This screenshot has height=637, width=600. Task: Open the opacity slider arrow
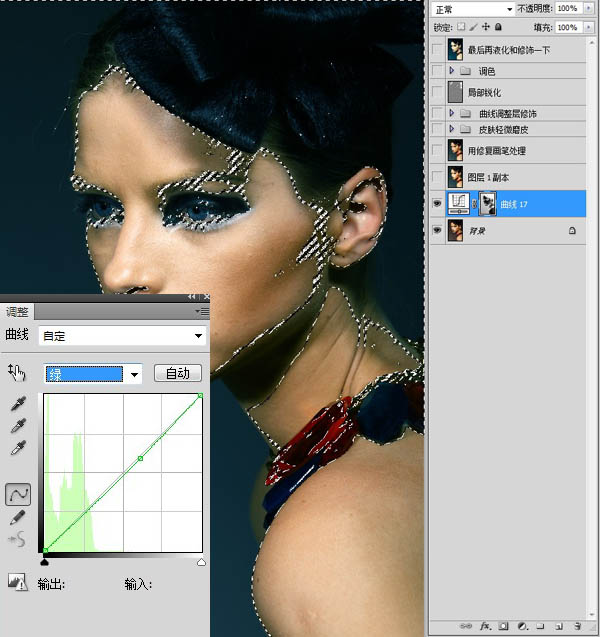tap(588, 9)
